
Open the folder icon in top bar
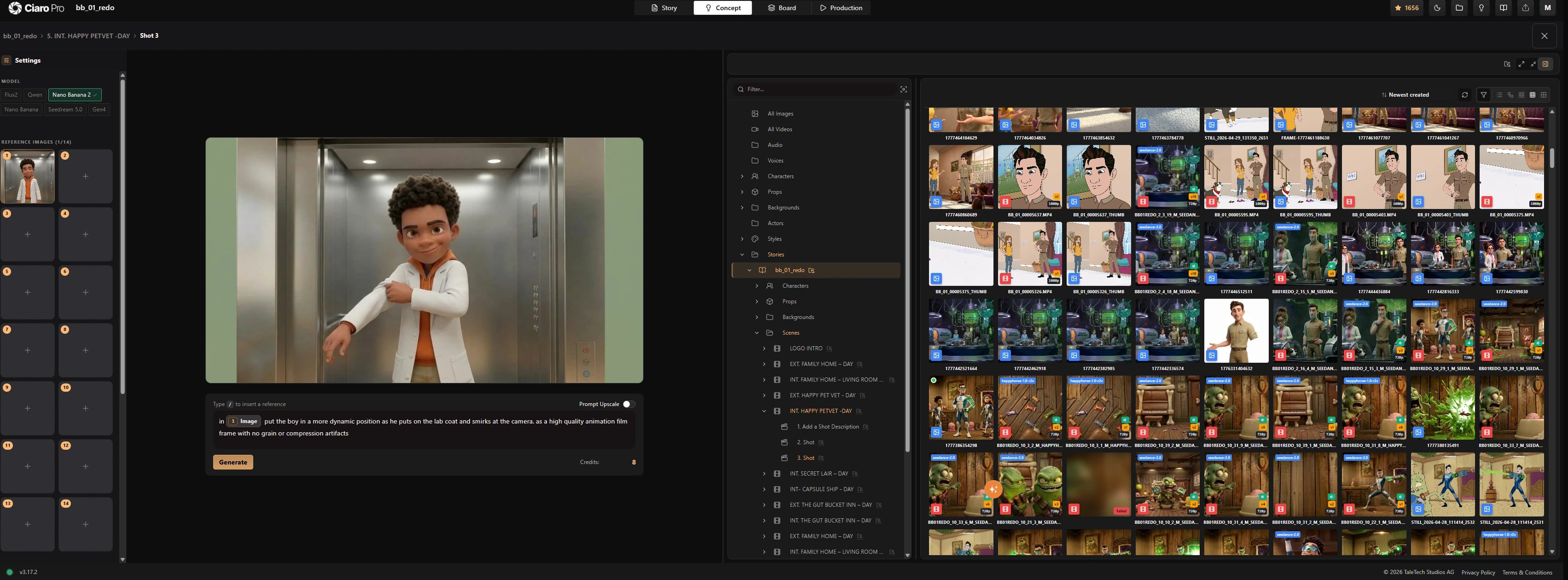pyautogui.click(x=1459, y=8)
